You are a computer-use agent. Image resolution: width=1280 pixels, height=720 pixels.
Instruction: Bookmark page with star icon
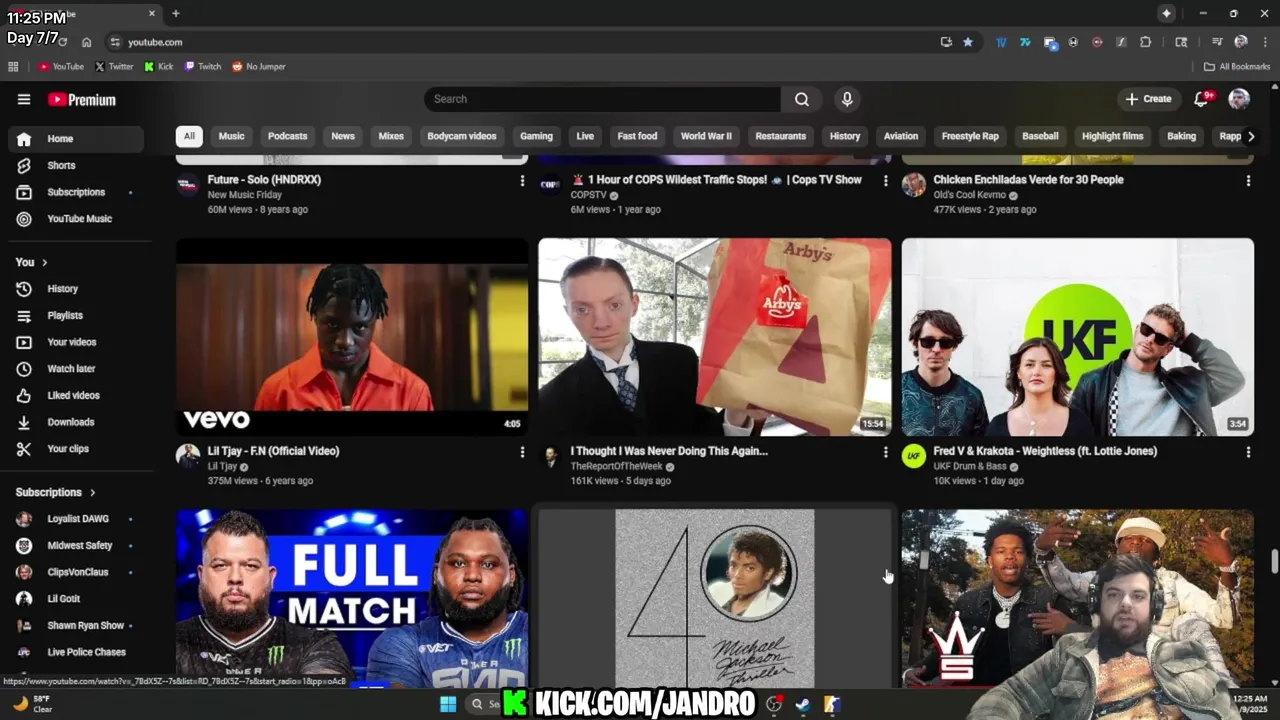[968, 42]
